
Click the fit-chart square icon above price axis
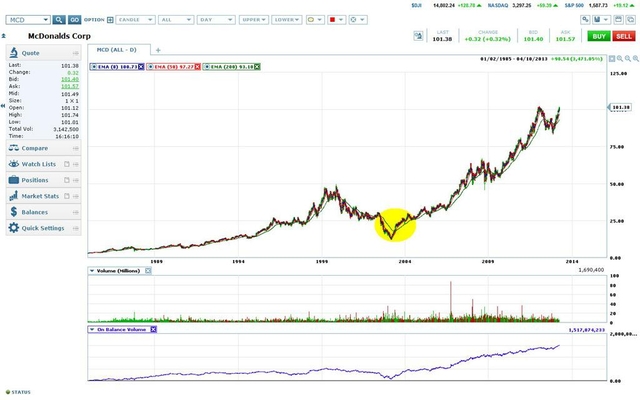612,59
